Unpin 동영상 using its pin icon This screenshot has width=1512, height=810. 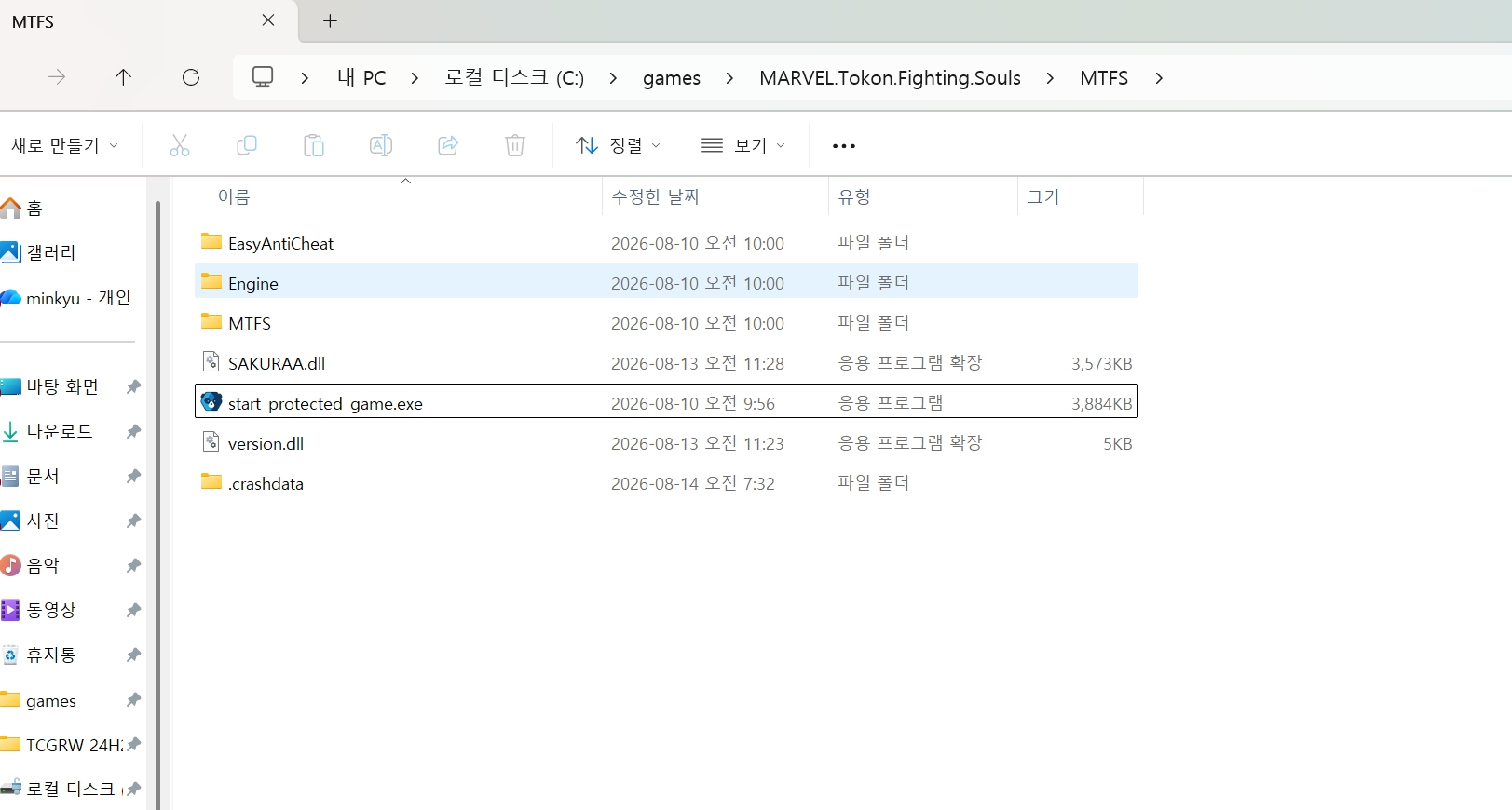pos(134,610)
